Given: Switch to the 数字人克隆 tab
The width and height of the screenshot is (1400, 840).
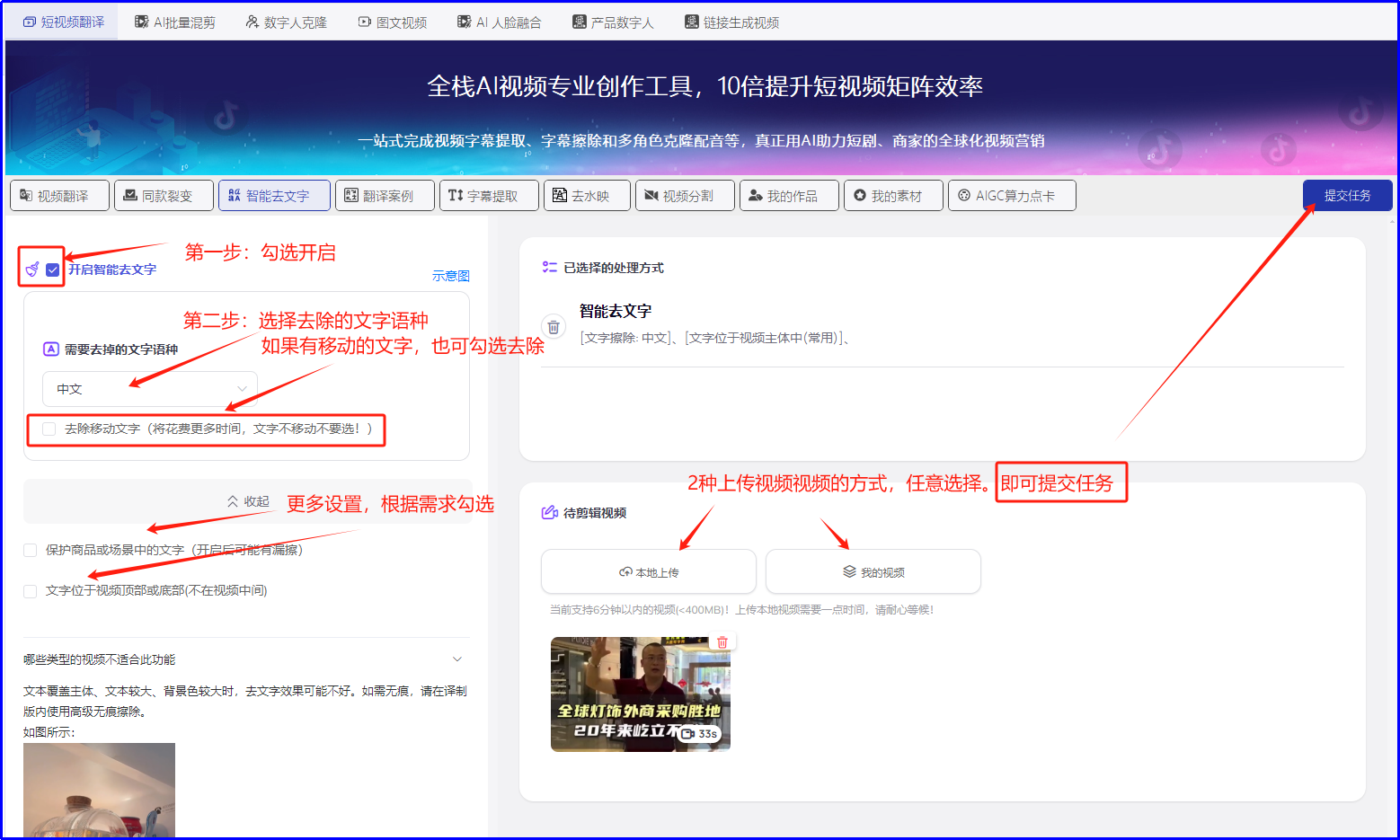Looking at the screenshot, I should [x=286, y=22].
